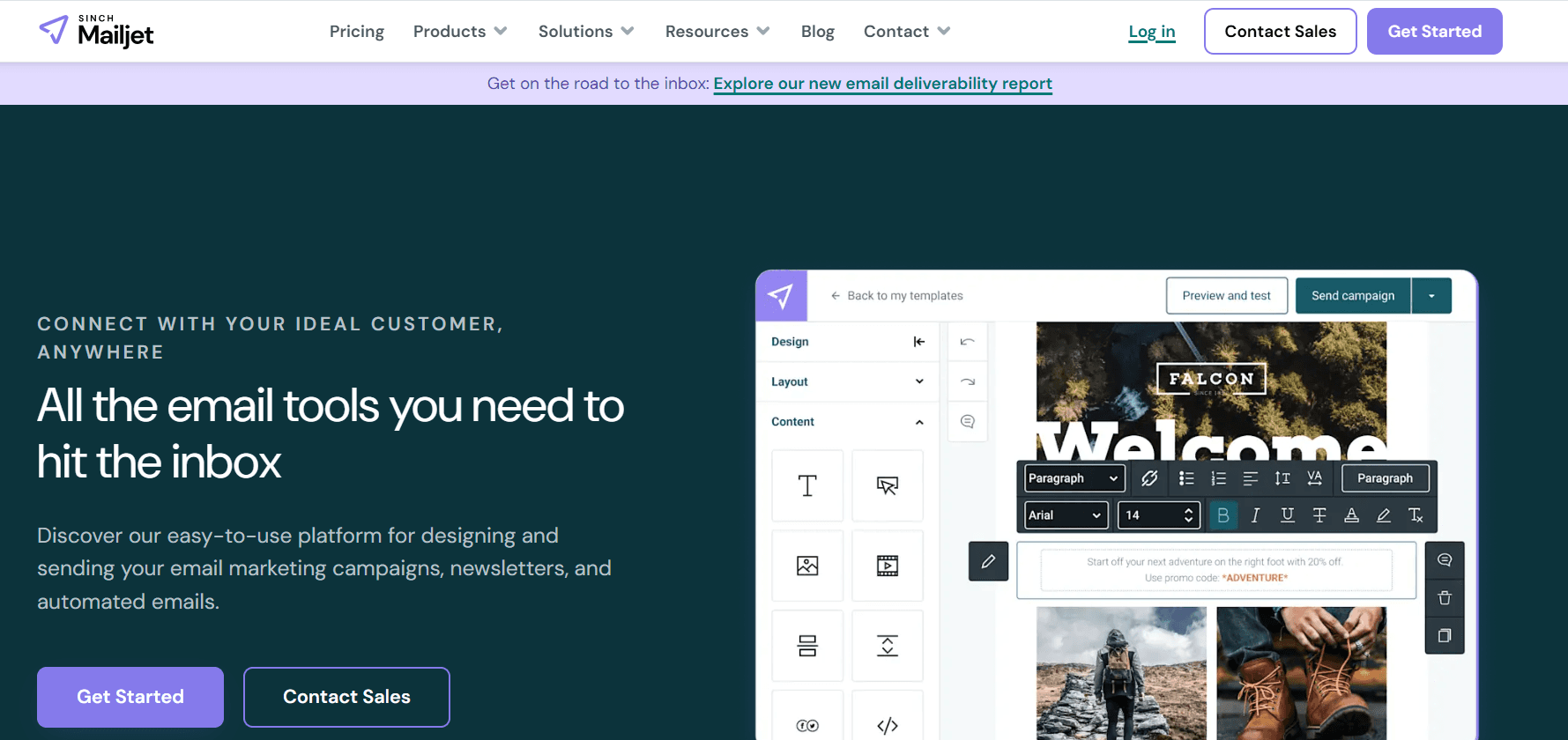Select the Divider content block icon
This screenshot has height=740, width=1568.
click(807, 646)
